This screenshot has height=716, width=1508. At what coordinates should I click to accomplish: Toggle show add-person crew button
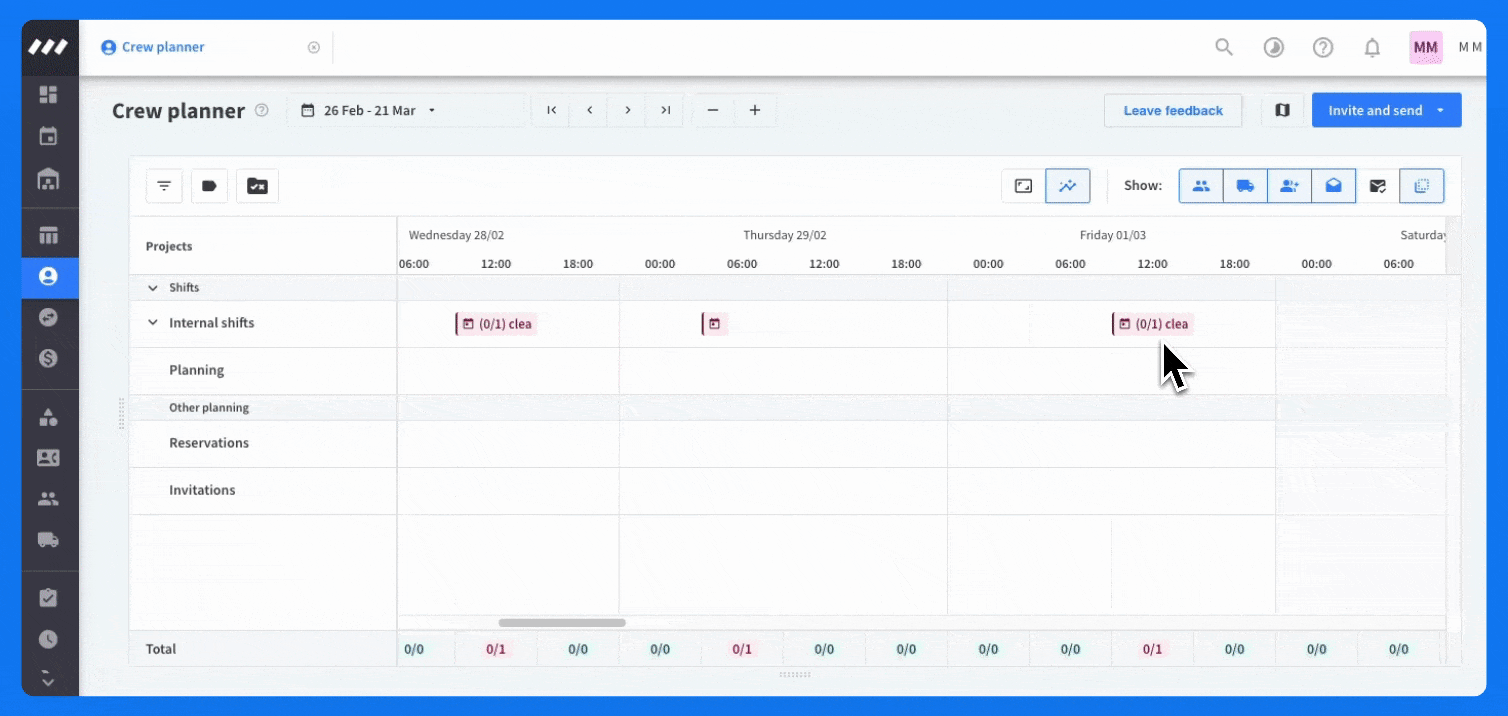pyautogui.click(x=1289, y=186)
